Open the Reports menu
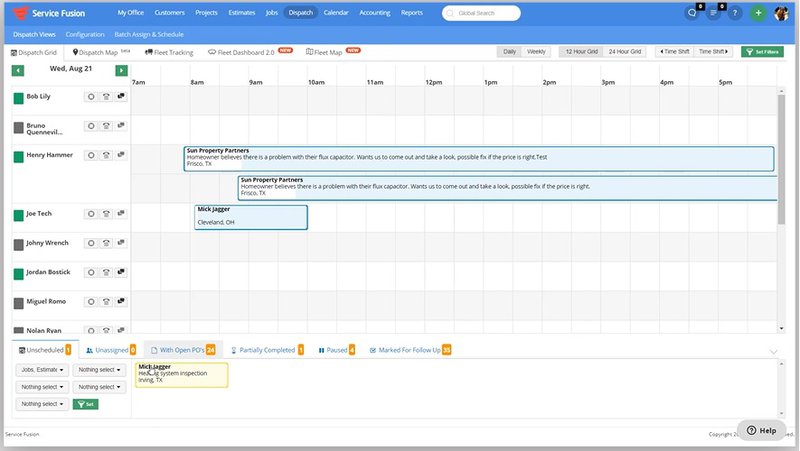The image size is (800, 451). [412, 13]
